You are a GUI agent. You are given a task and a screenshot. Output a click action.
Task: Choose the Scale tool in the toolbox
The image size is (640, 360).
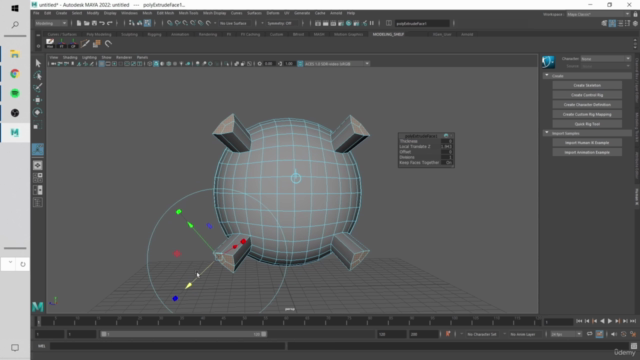click(x=38, y=125)
